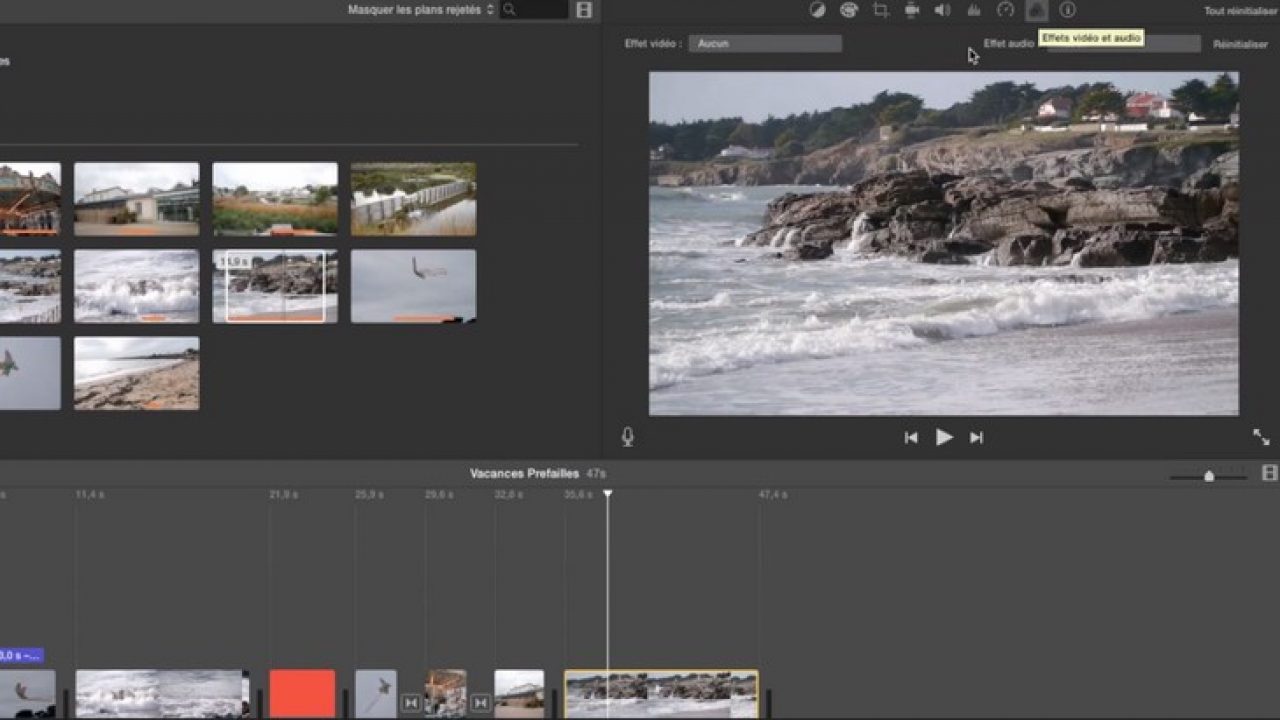
Task: Click the Tout réinitialiser button
Action: (x=1241, y=11)
